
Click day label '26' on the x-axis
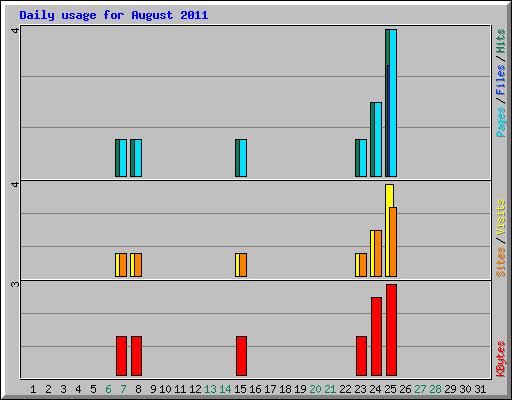405,389
